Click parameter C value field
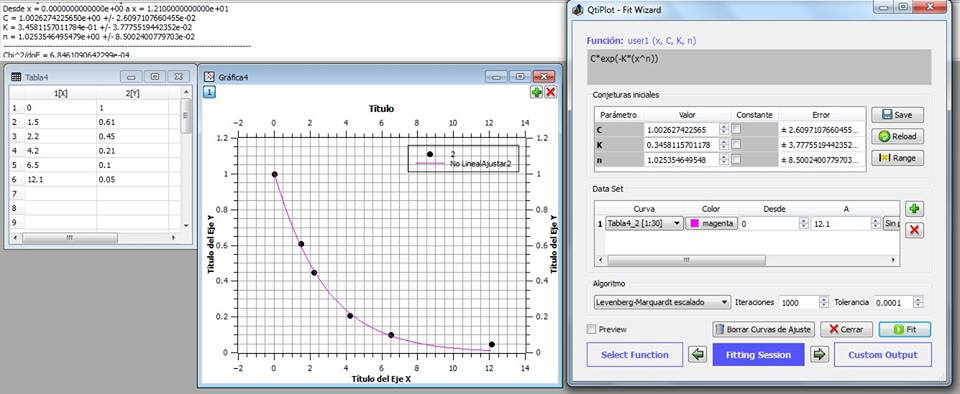This screenshot has height=394, width=960. click(x=682, y=129)
